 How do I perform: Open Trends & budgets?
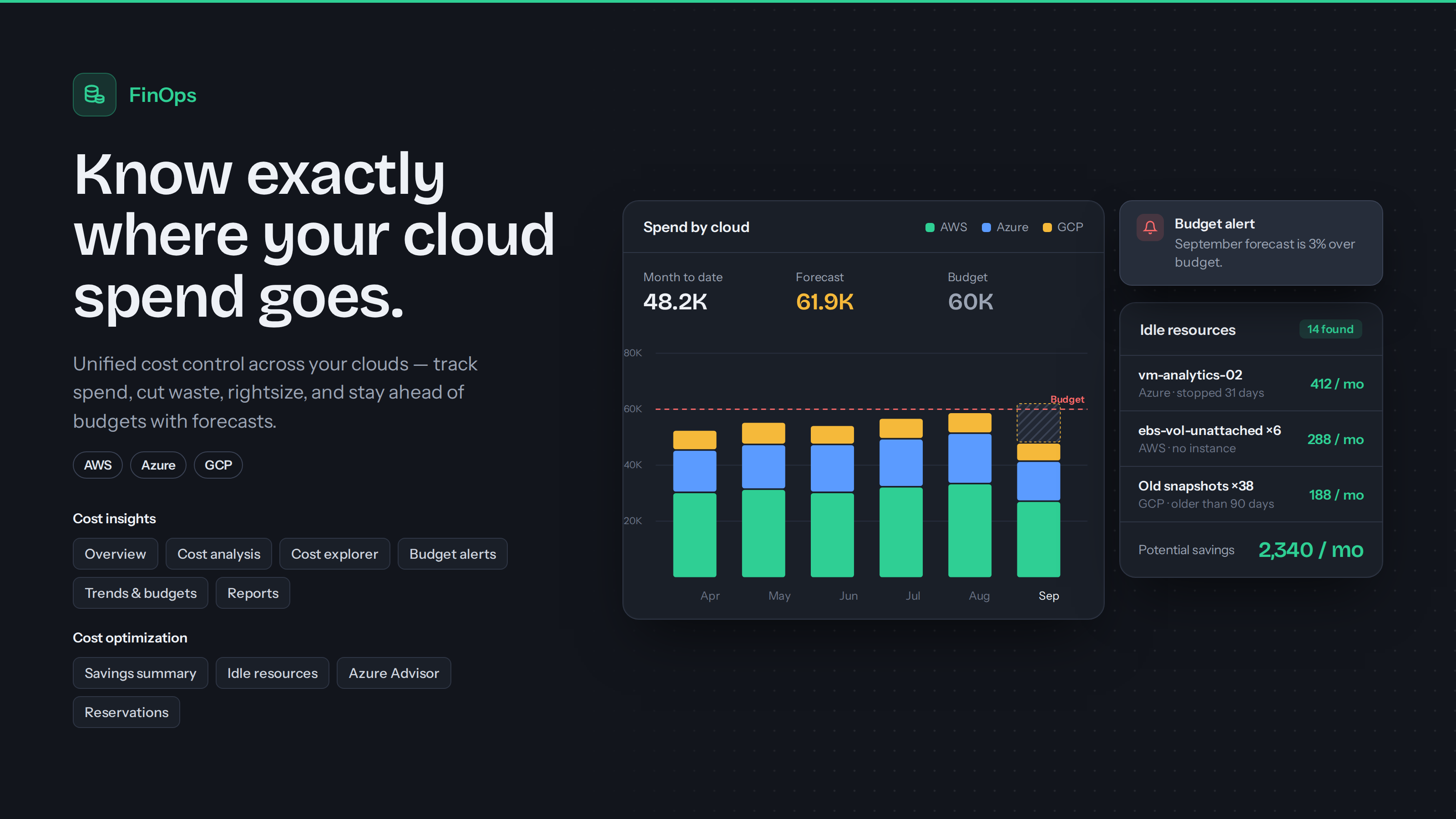tap(141, 593)
